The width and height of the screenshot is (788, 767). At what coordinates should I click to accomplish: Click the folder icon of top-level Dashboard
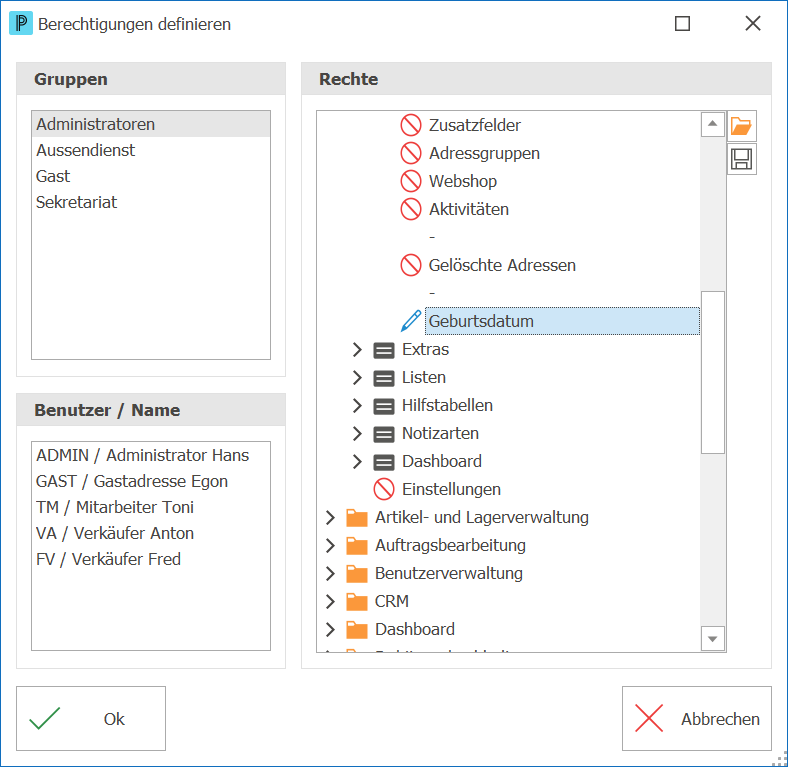click(x=357, y=630)
